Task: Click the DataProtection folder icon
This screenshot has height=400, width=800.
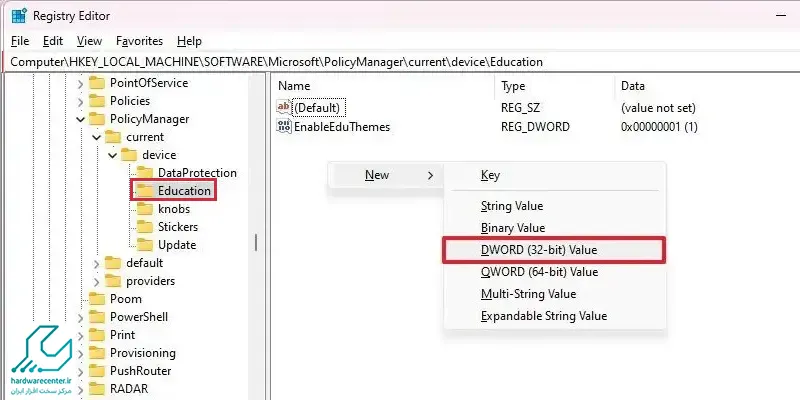Action: tap(145, 173)
